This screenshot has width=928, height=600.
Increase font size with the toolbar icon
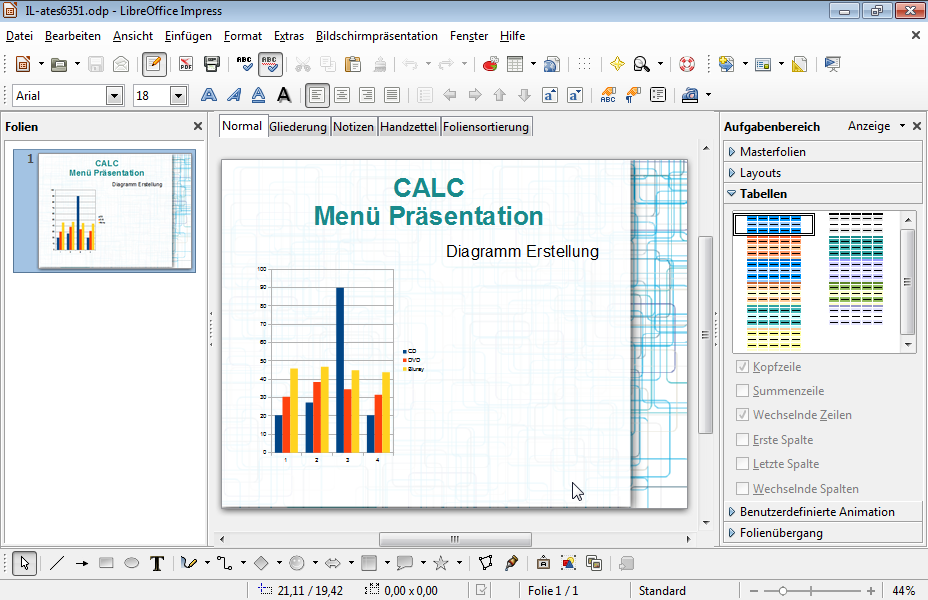[550, 95]
